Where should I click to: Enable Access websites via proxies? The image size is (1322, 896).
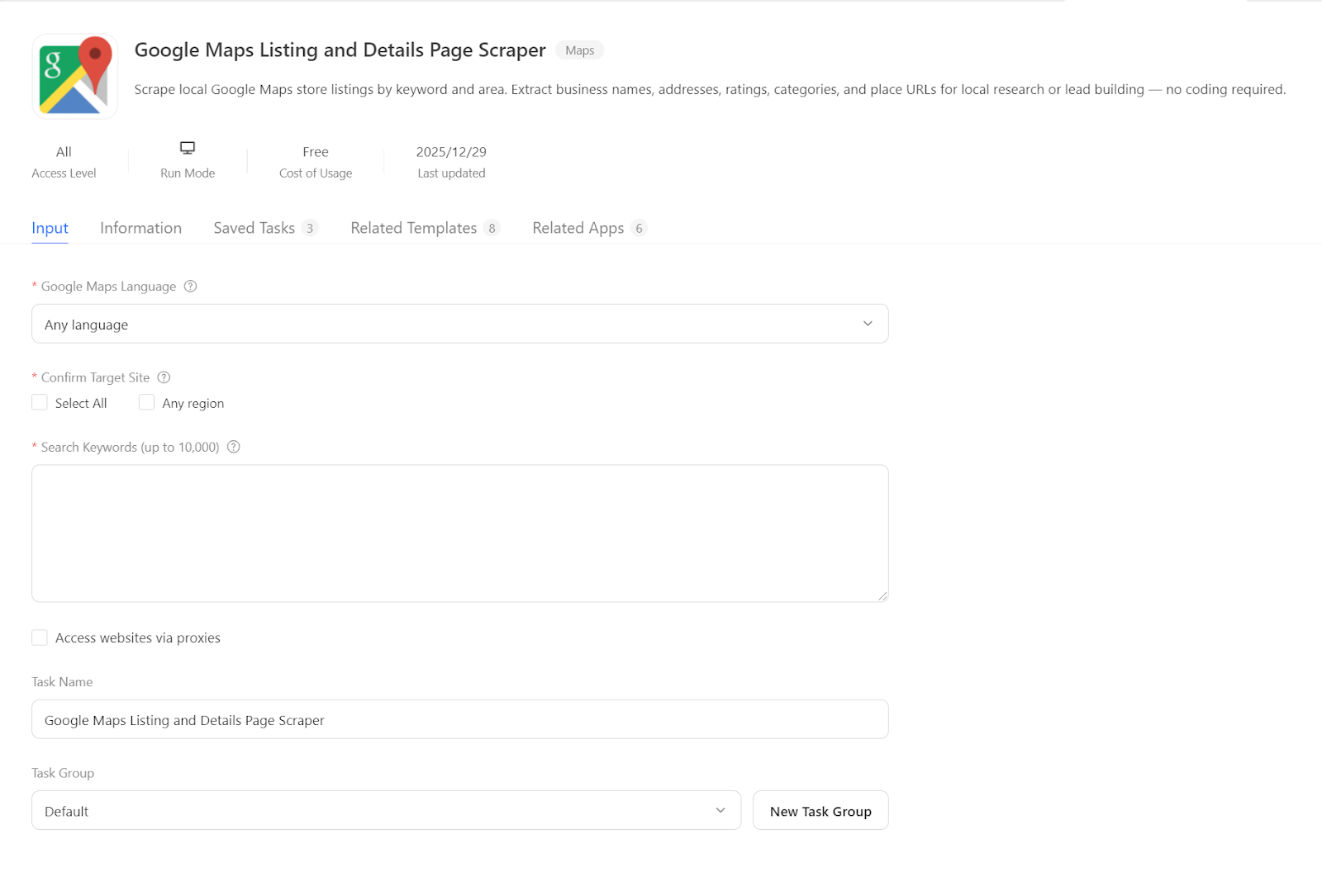point(39,637)
